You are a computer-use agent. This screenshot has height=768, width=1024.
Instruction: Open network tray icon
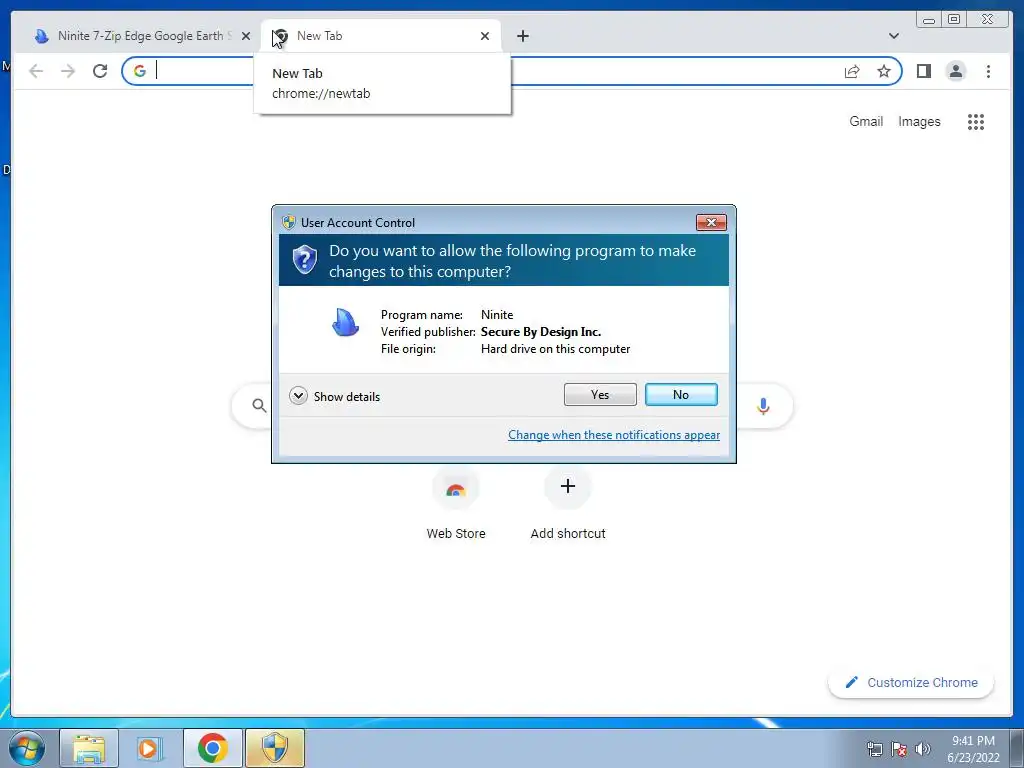coord(874,749)
